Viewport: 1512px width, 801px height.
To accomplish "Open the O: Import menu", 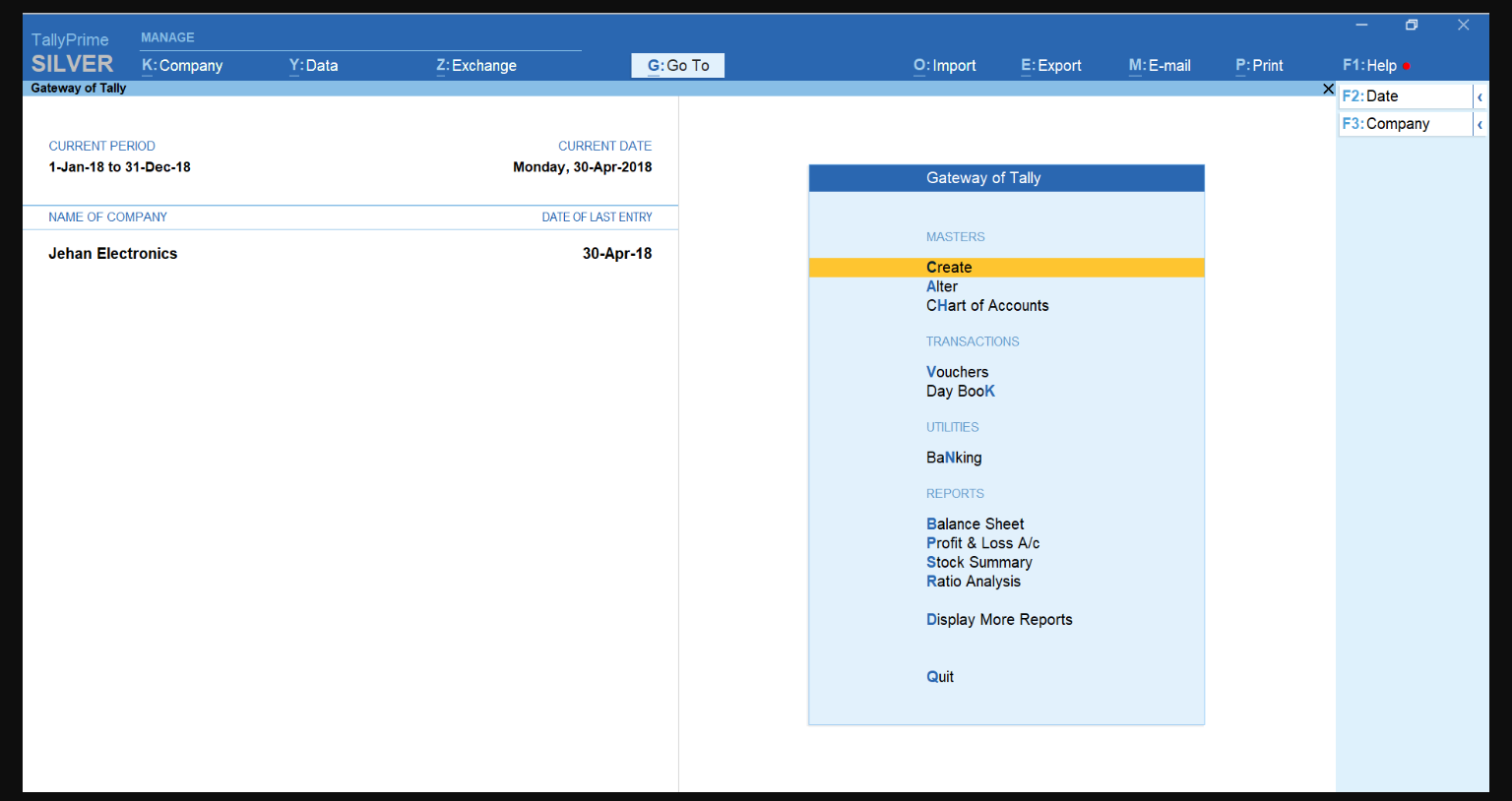I will click(945, 66).
